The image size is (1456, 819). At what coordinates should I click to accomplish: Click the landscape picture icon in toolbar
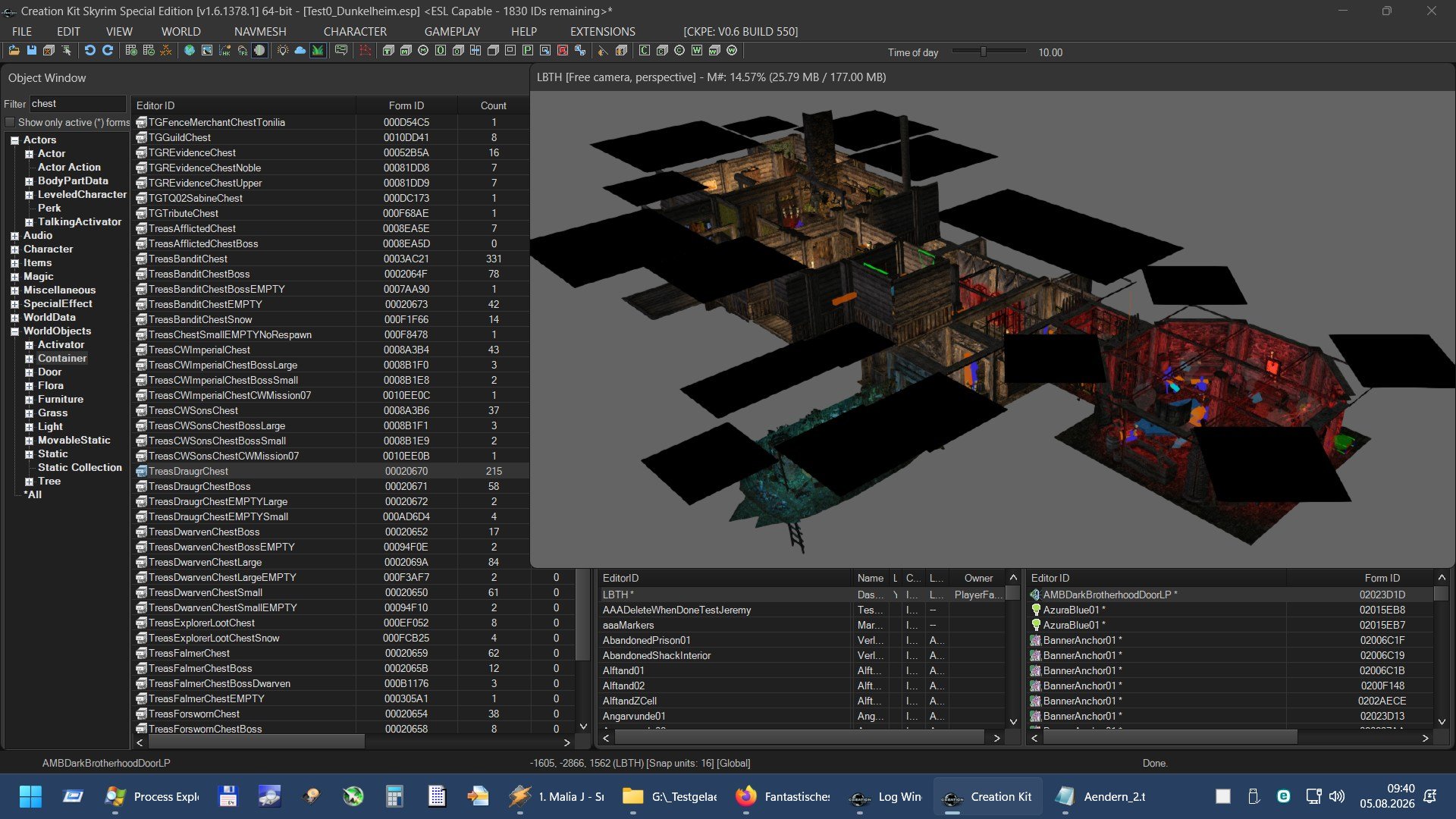tap(207, 51)
